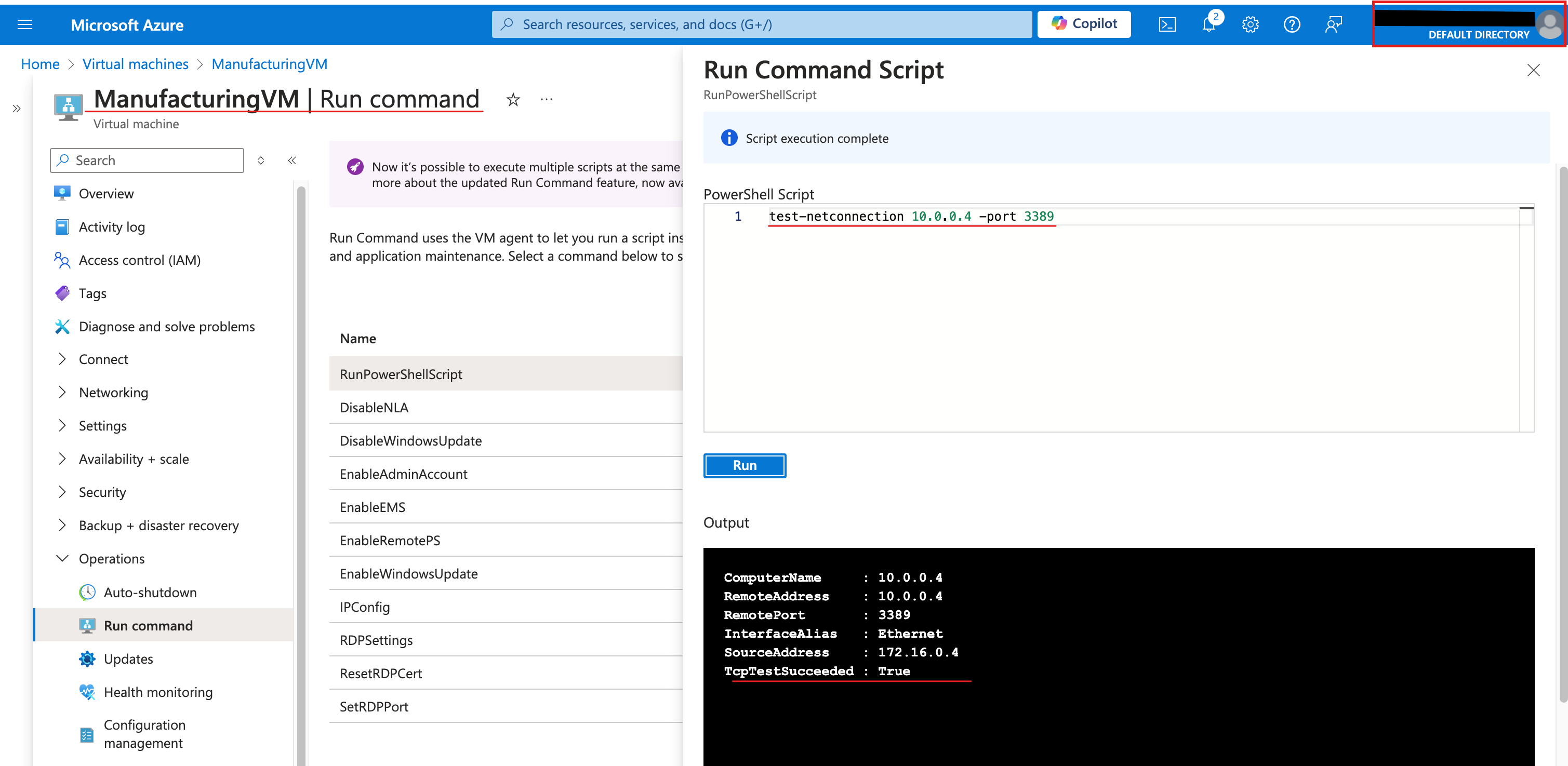This screenshot has height=766, width=1568.
Task: Favorite ManufacturingVM with the star icon
Action: click(x=513, y=99)
